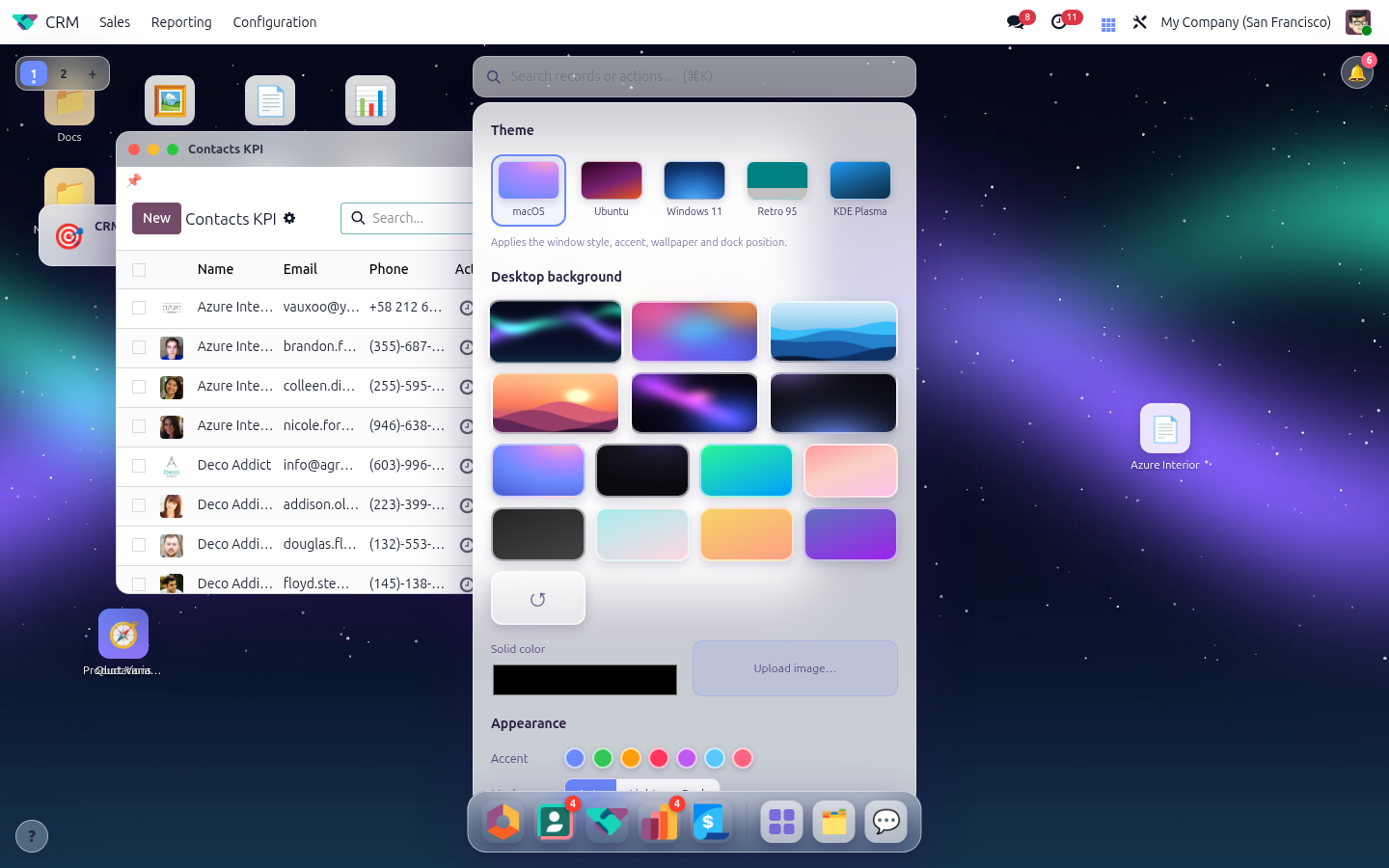This screenshot has width=1389, height=868.
Task: Add a new workspace with the plus button
Action: (93, 73)
